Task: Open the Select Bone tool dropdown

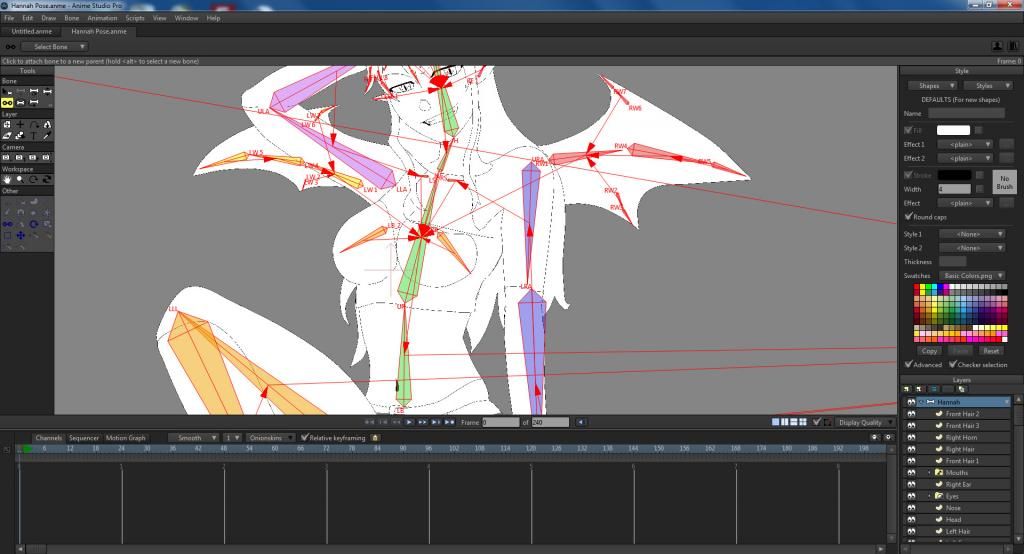Action: tap(54, 46)
